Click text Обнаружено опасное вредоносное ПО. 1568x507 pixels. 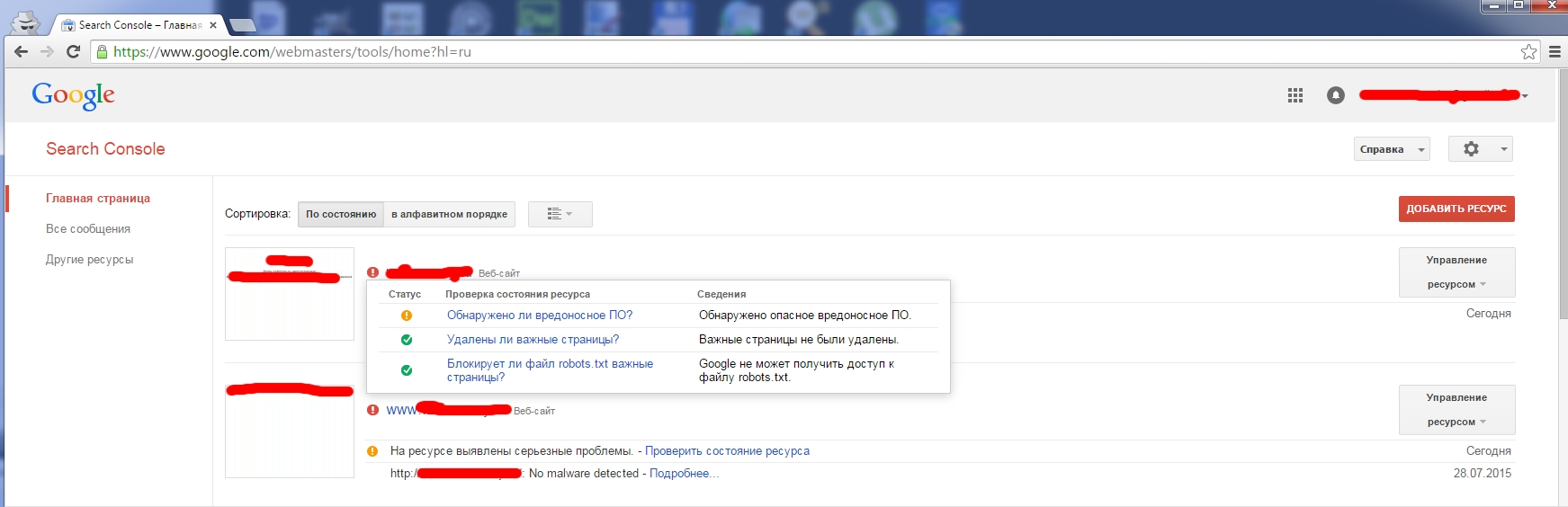tap(805, 316)
